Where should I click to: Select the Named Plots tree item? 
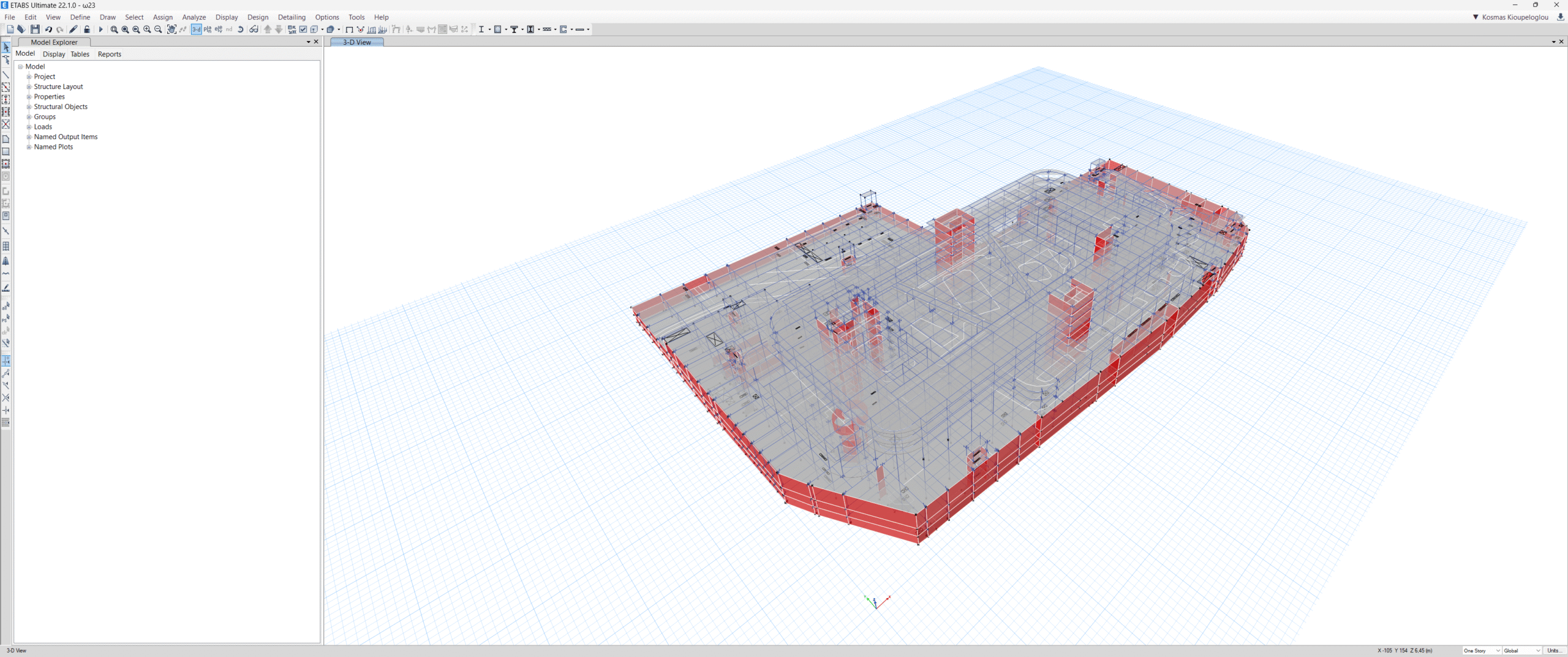point(53,147)
